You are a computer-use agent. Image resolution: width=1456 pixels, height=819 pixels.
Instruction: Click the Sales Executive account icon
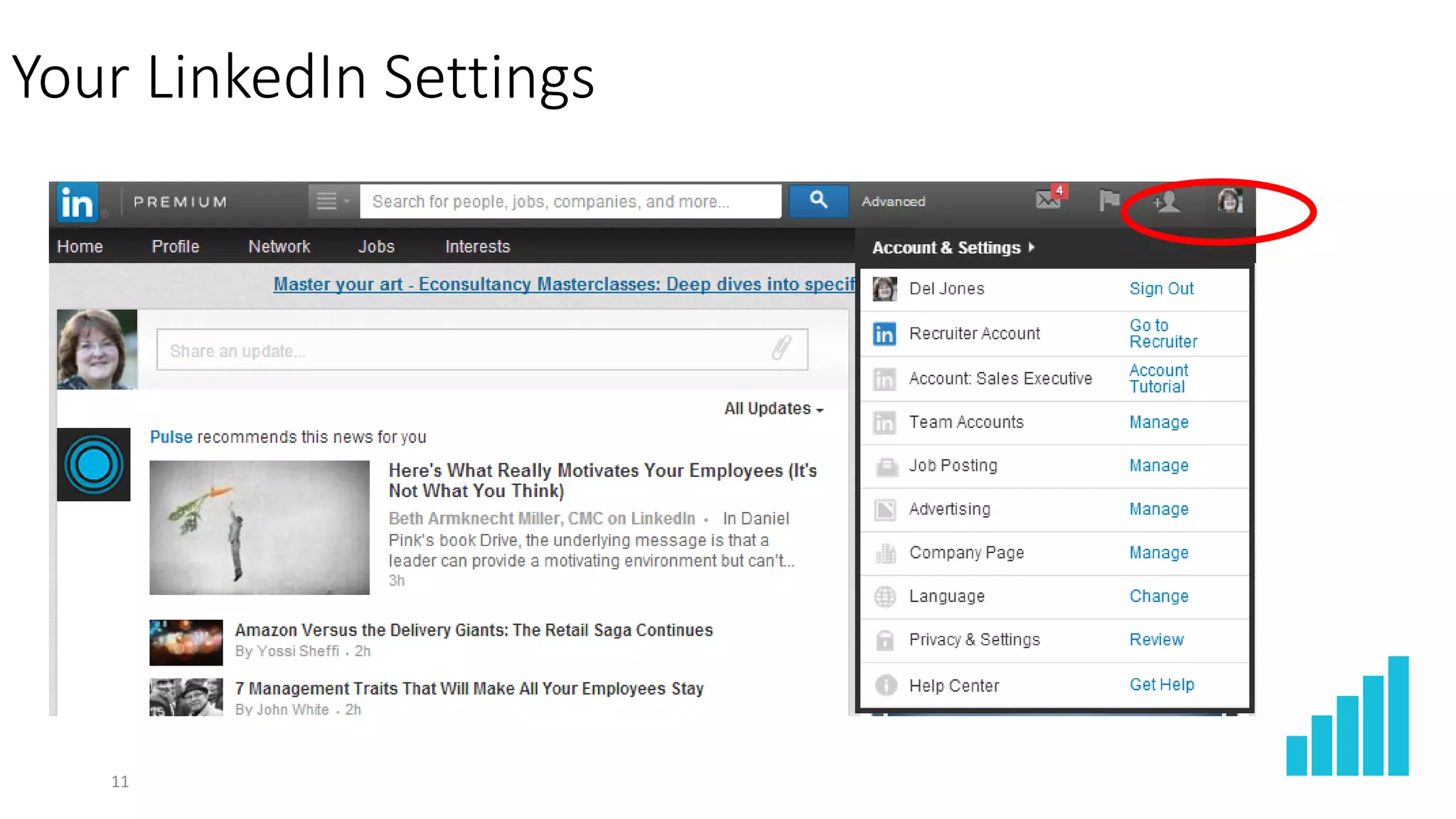885,379
